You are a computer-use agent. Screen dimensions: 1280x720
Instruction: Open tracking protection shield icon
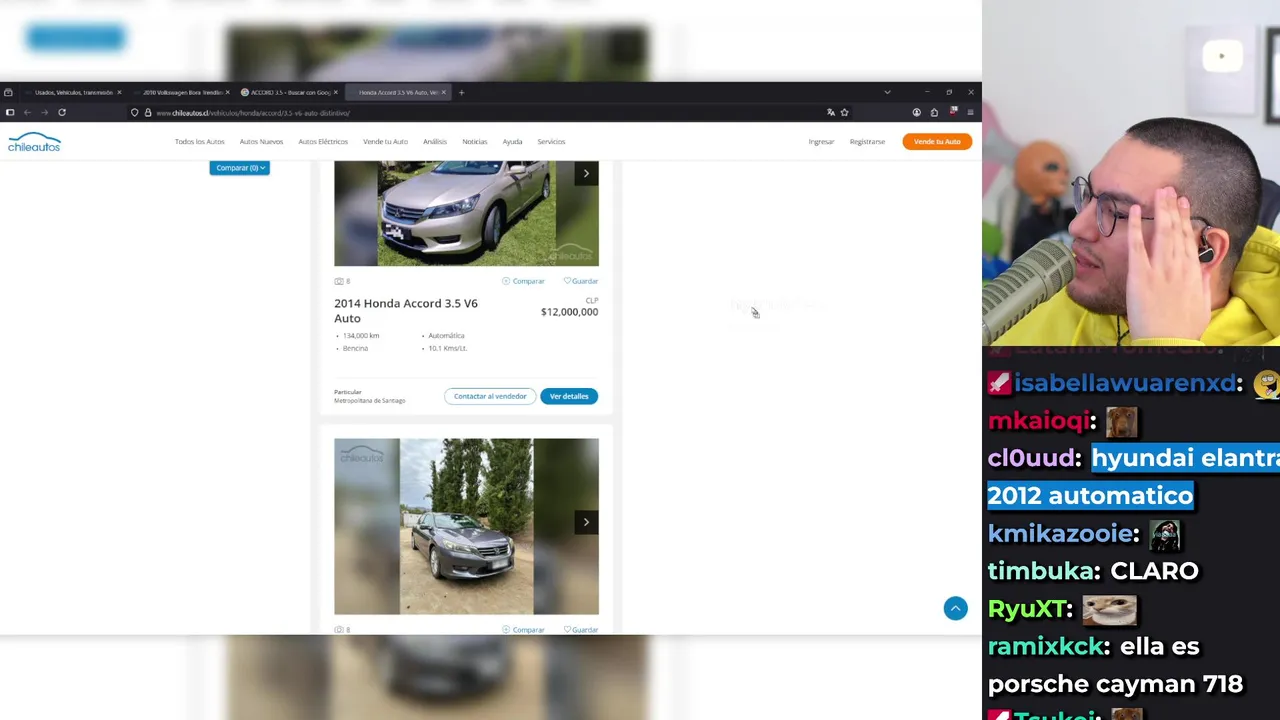tap(135, 112)
